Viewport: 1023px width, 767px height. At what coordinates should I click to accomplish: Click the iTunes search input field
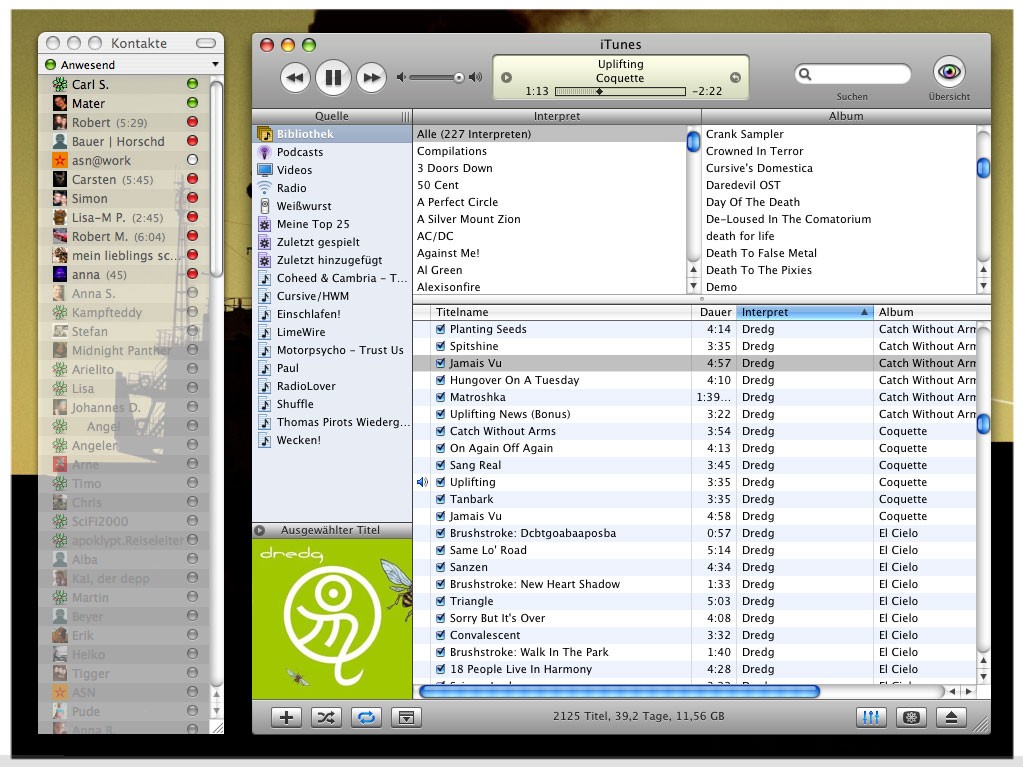(x=852, y=74)
